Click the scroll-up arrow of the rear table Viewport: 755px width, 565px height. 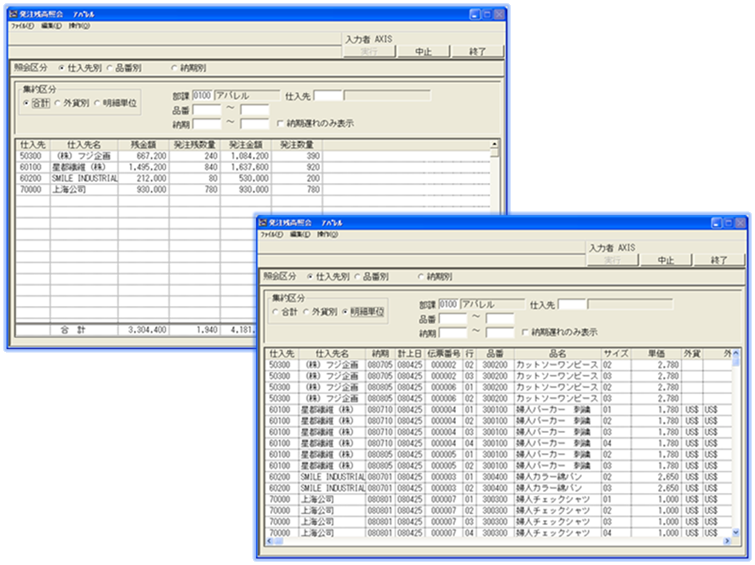pyautogui.click(x=494, y=145)
